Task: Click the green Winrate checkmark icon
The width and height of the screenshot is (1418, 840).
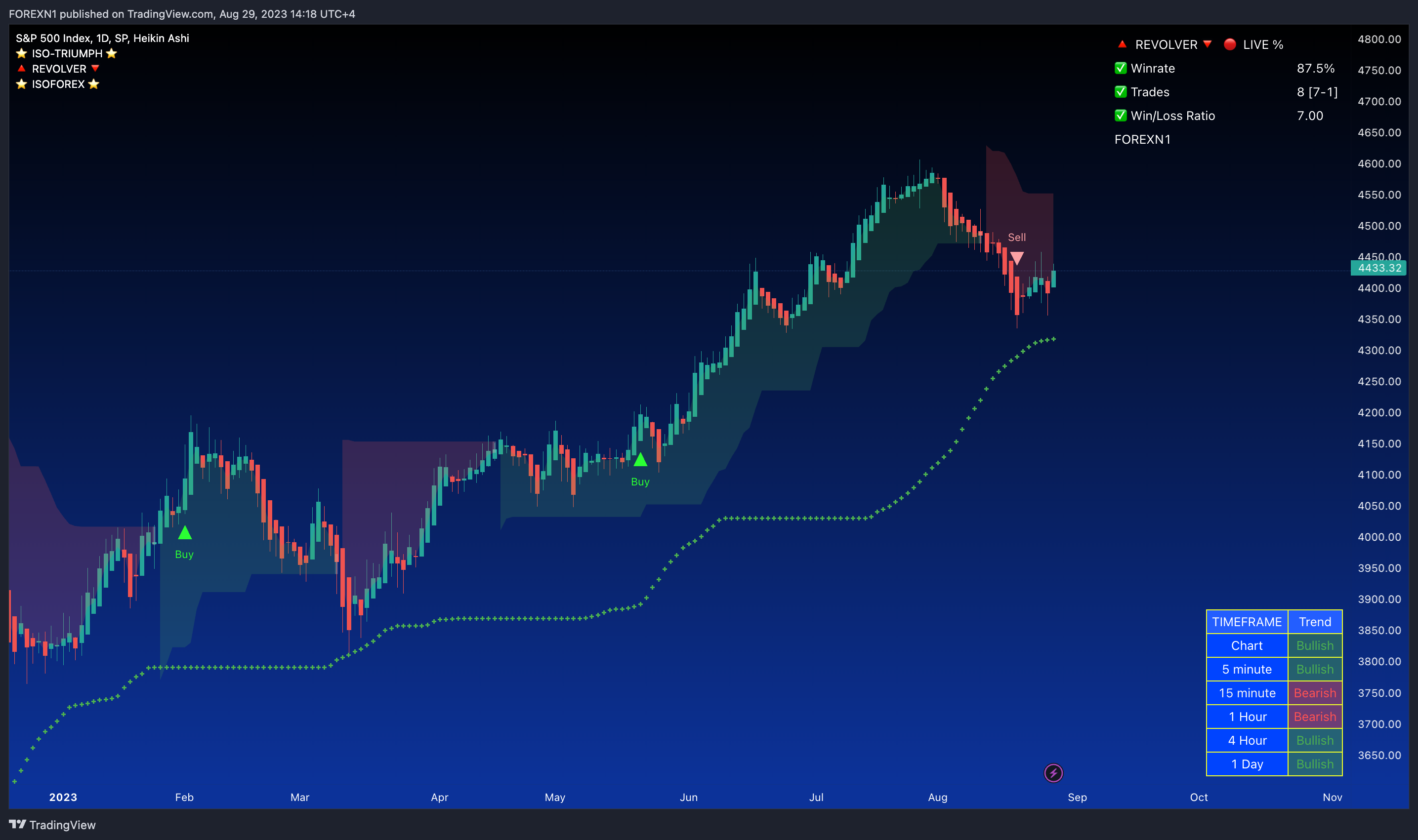Action: pos(1121,68)
